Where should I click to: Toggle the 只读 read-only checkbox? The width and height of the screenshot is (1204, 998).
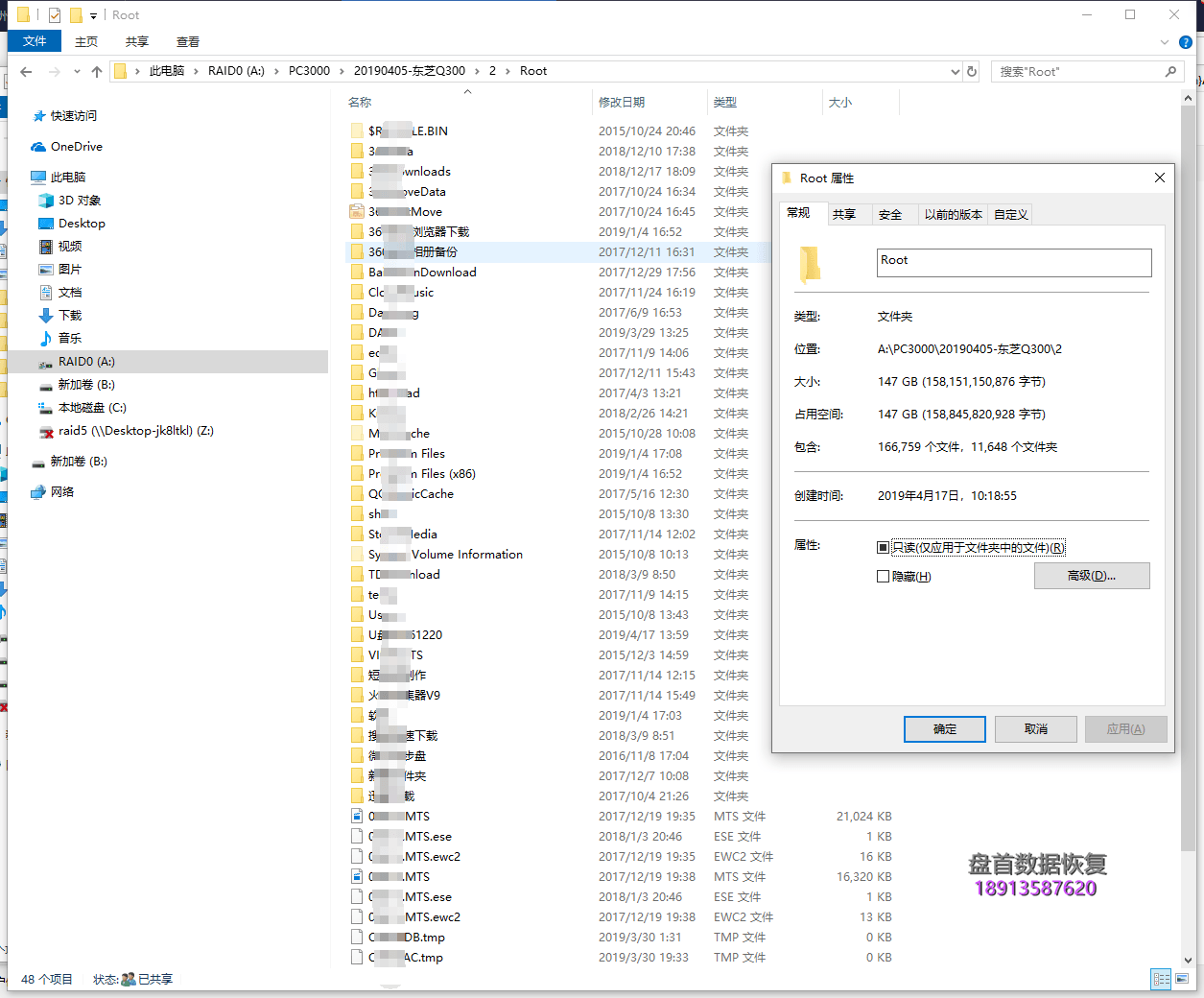click(x=883, y=548)
